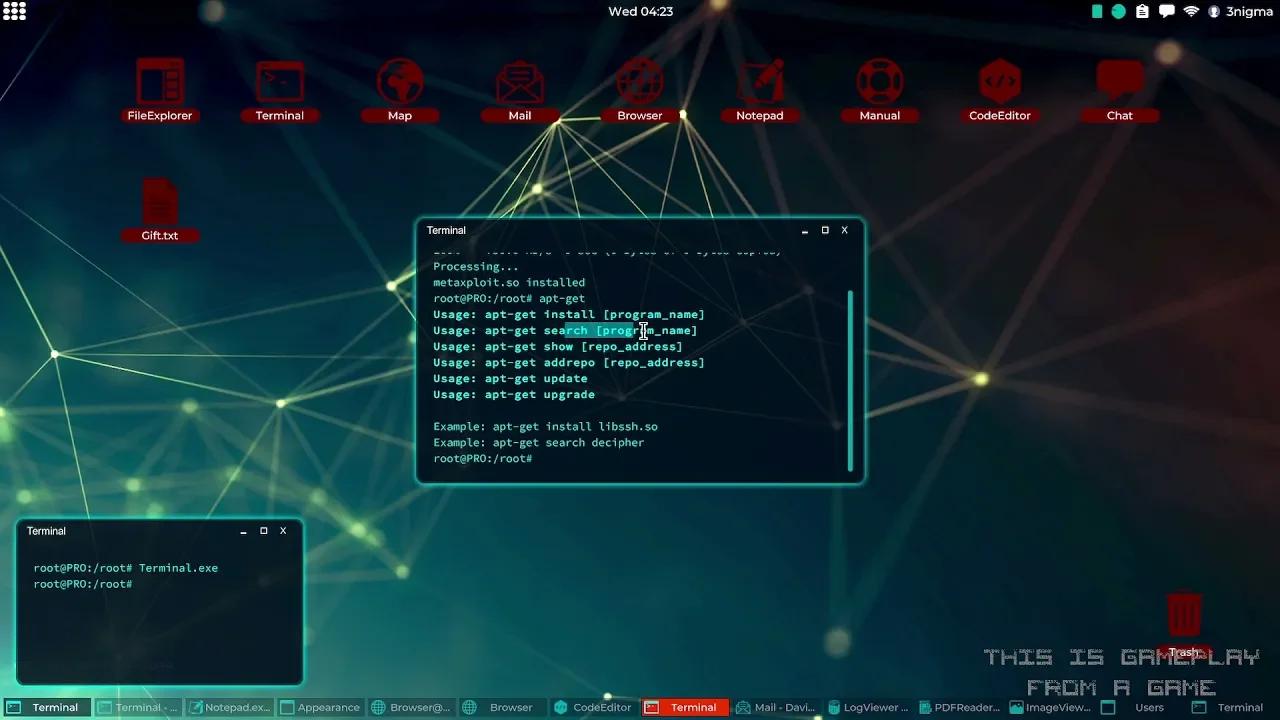Launch the Browser desktop icon

pyautogui.click(x=640, y=90)
